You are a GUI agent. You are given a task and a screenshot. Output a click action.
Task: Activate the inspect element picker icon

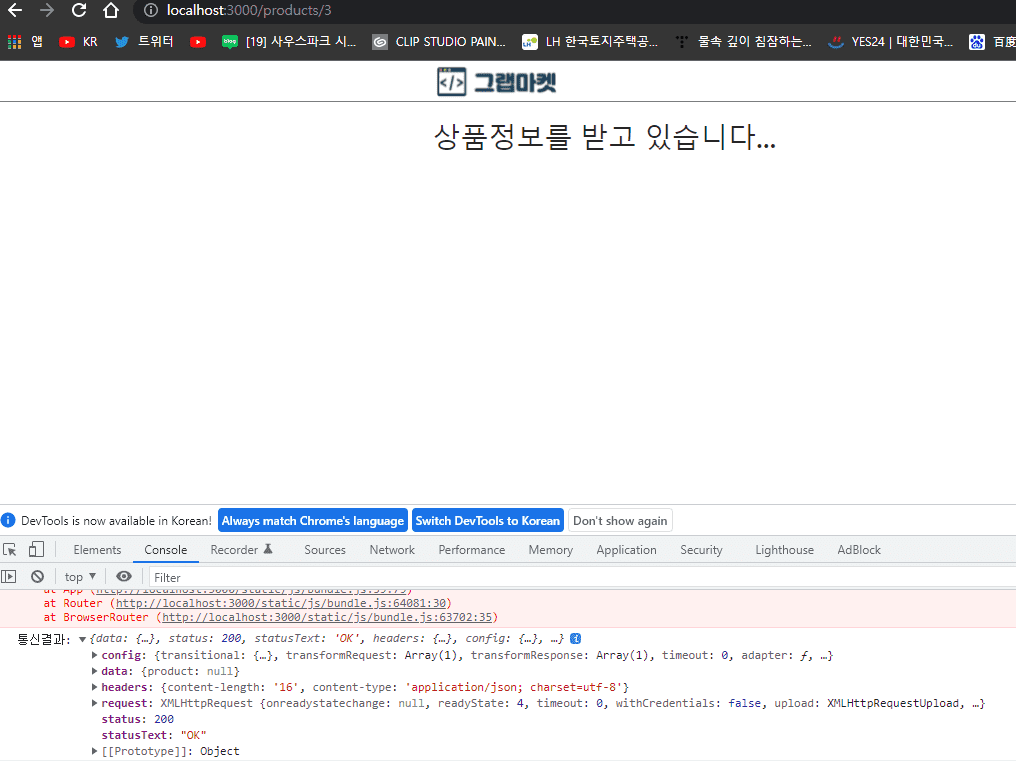tap(10, 550)
